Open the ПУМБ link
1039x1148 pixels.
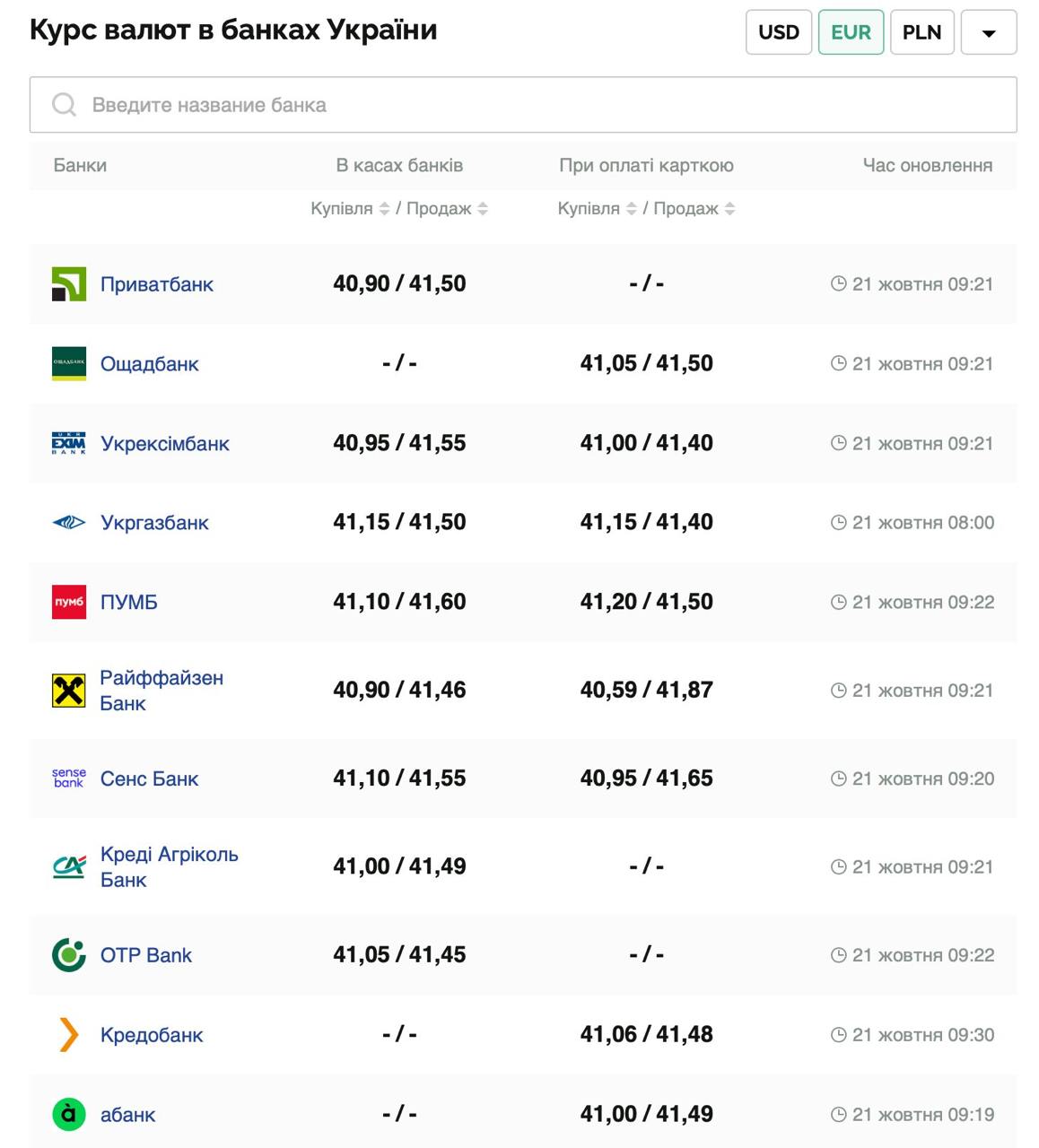(x=129, y=602)
